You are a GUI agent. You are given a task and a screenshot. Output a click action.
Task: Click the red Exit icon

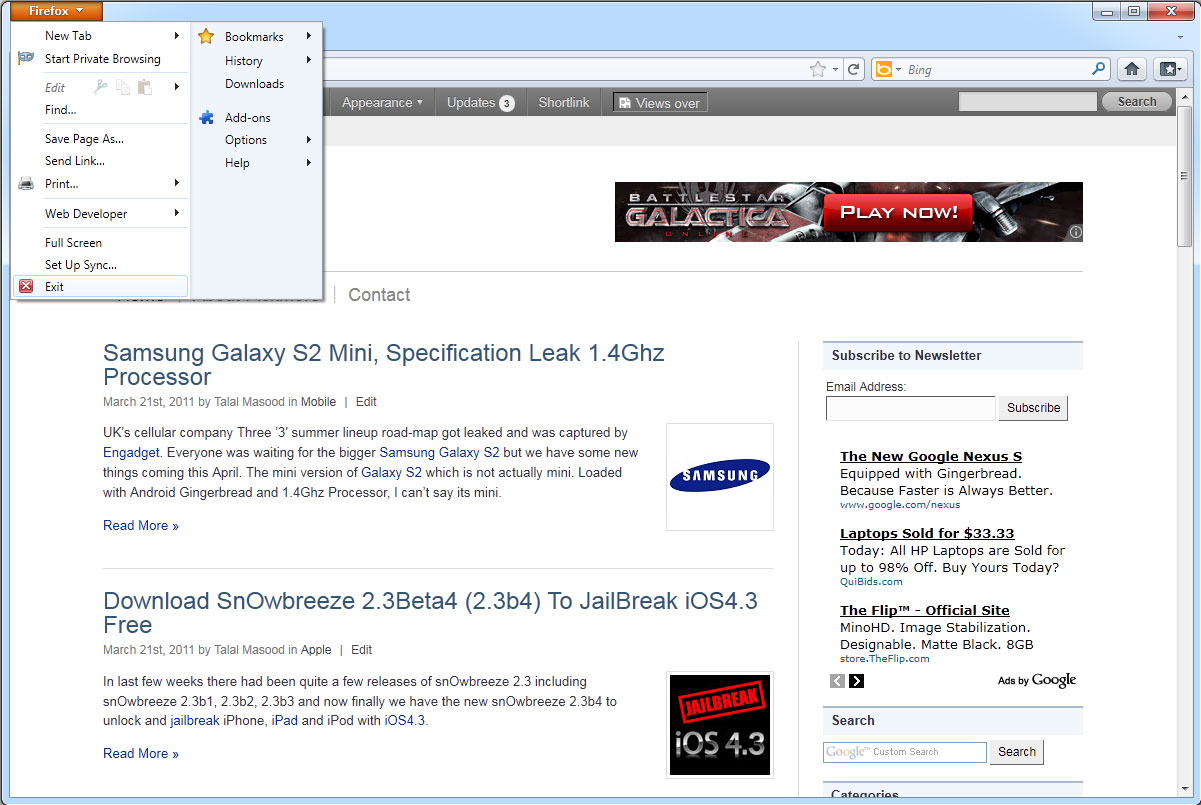[x=26, y=287]
